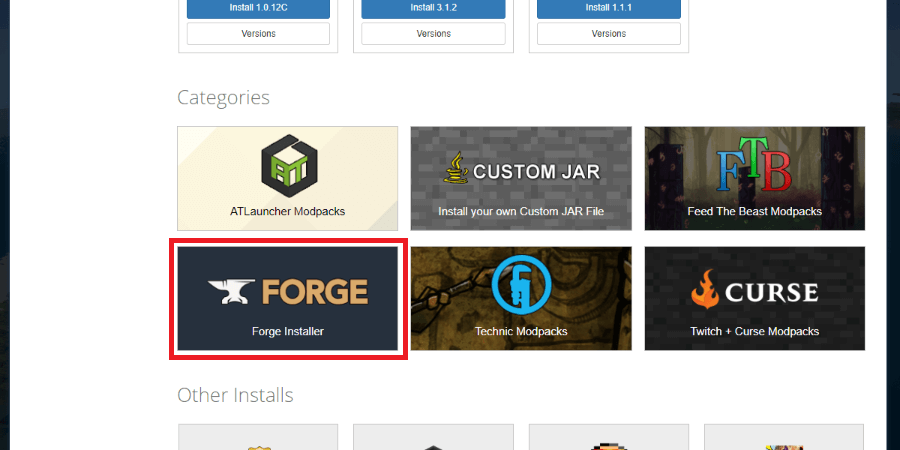900x450 pixels.
Task: Click the Install 1.1.1 button
Action: pos(609,9)
